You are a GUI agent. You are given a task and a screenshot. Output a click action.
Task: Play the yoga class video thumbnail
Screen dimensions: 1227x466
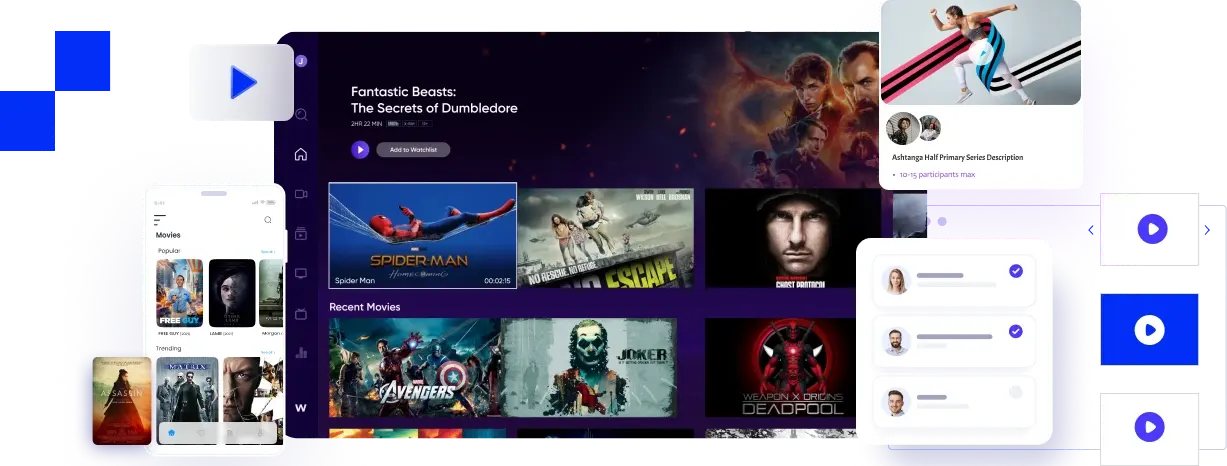click(x=980, y=52)
